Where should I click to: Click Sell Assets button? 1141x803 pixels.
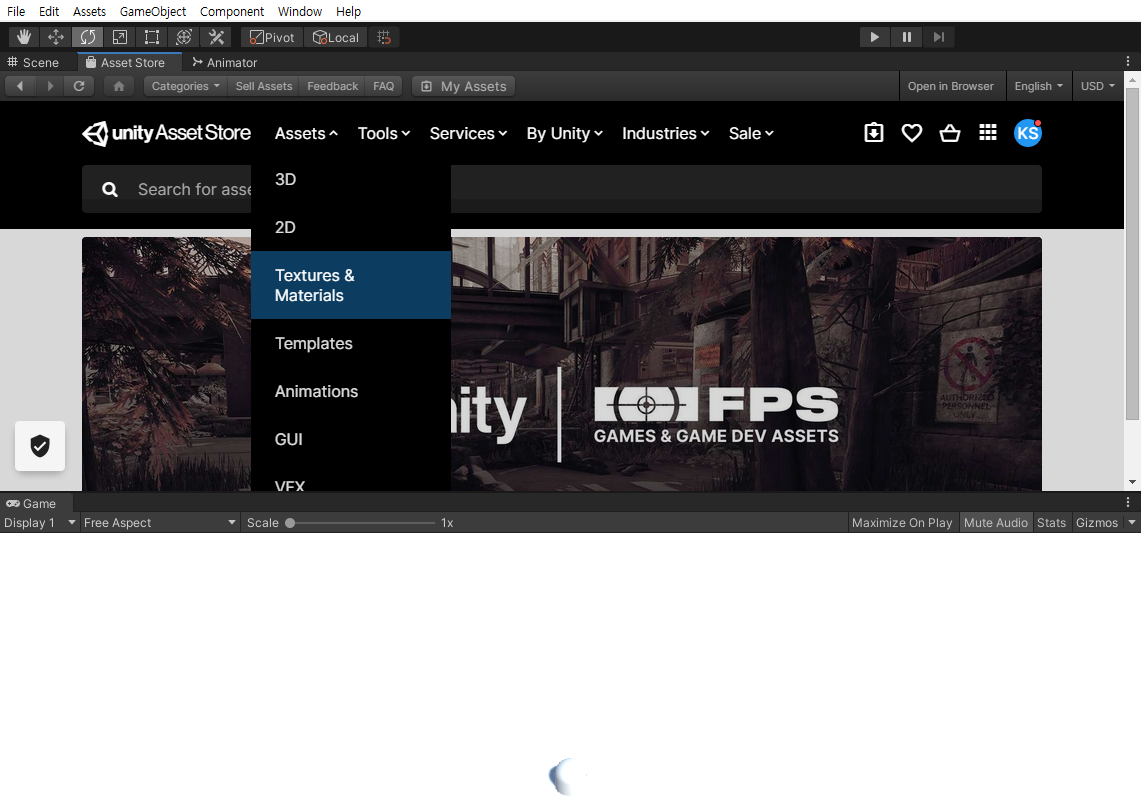(263, 86)
